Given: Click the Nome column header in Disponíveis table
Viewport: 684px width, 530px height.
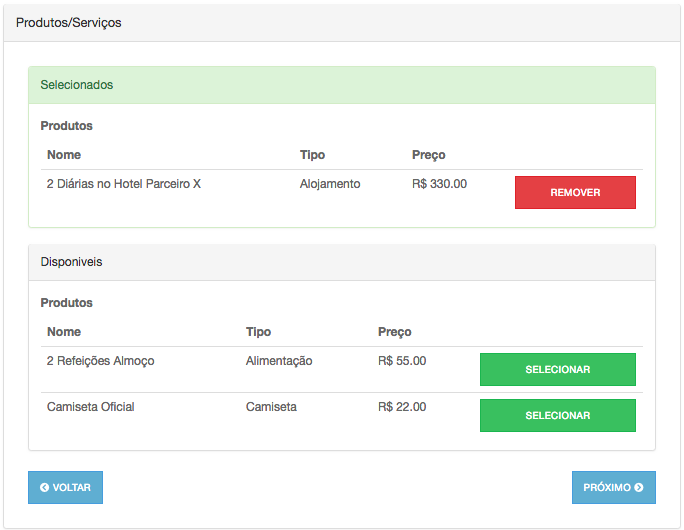Looking at the screenshot, I should 64,332.
